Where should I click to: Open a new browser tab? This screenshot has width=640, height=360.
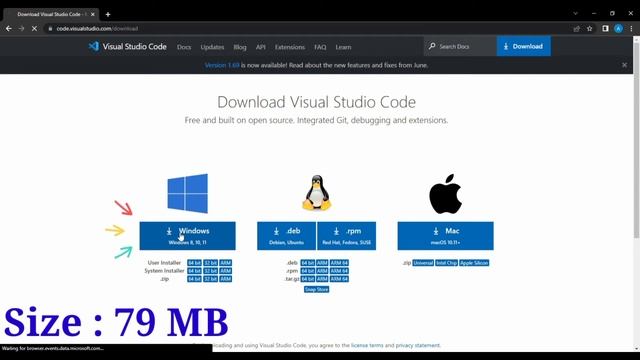(x=108, y=14)
